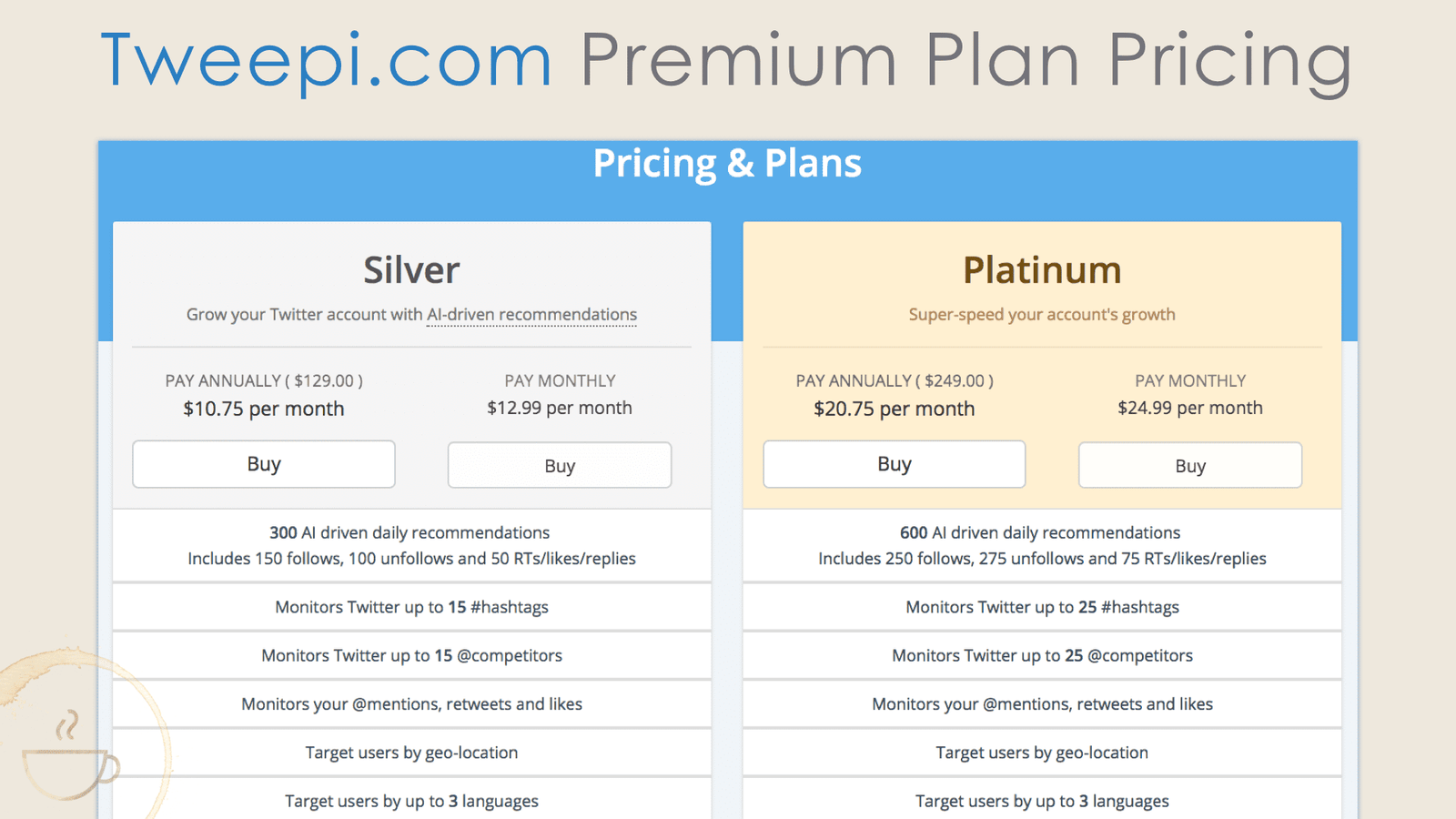Click the Pricing & Plans banner

[x=728, y=164]
